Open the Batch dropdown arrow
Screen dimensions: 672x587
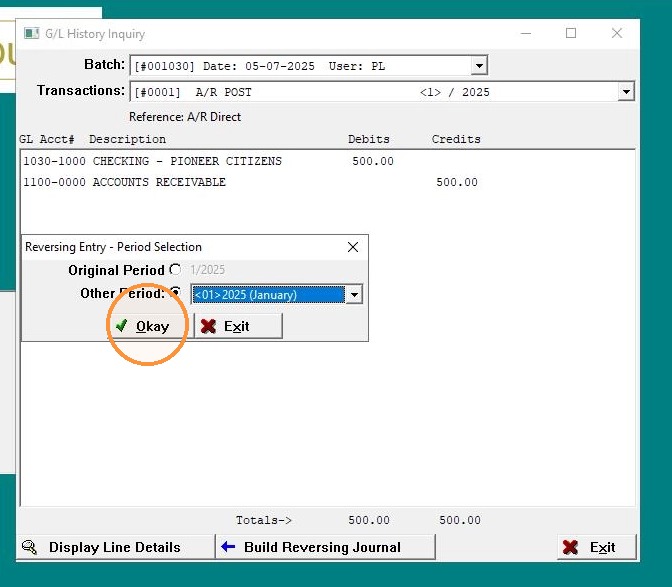pos(479,66)
